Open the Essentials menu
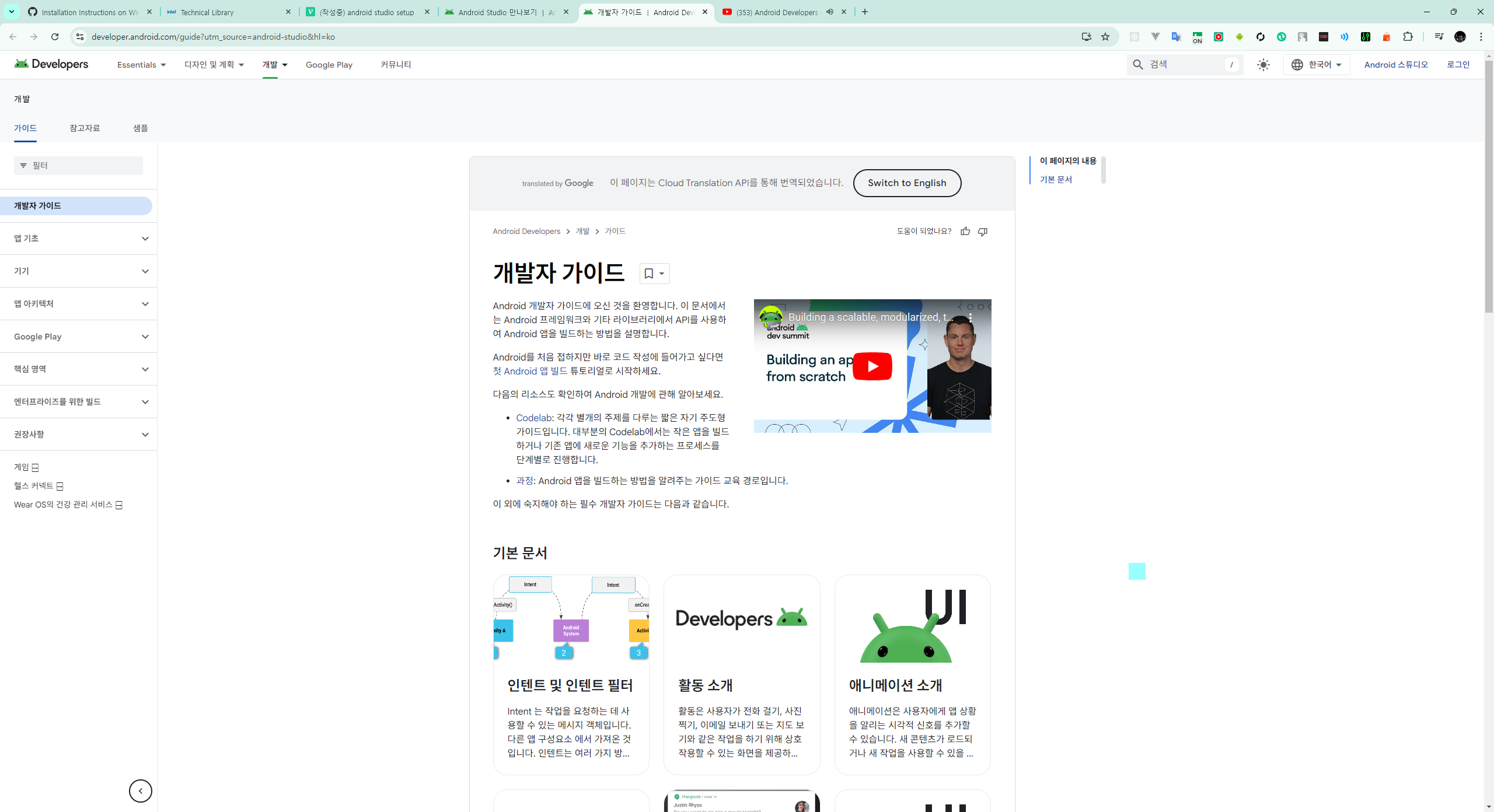This screenshot has width=1494, height=812. [141, 65]
